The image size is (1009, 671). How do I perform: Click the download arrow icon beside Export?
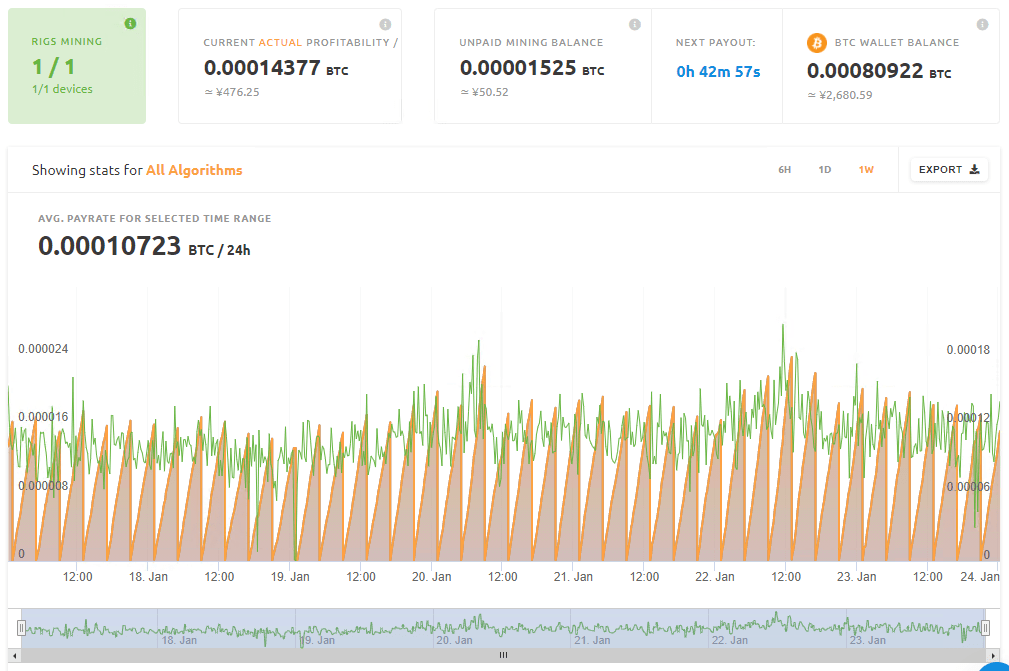[975, 170]
